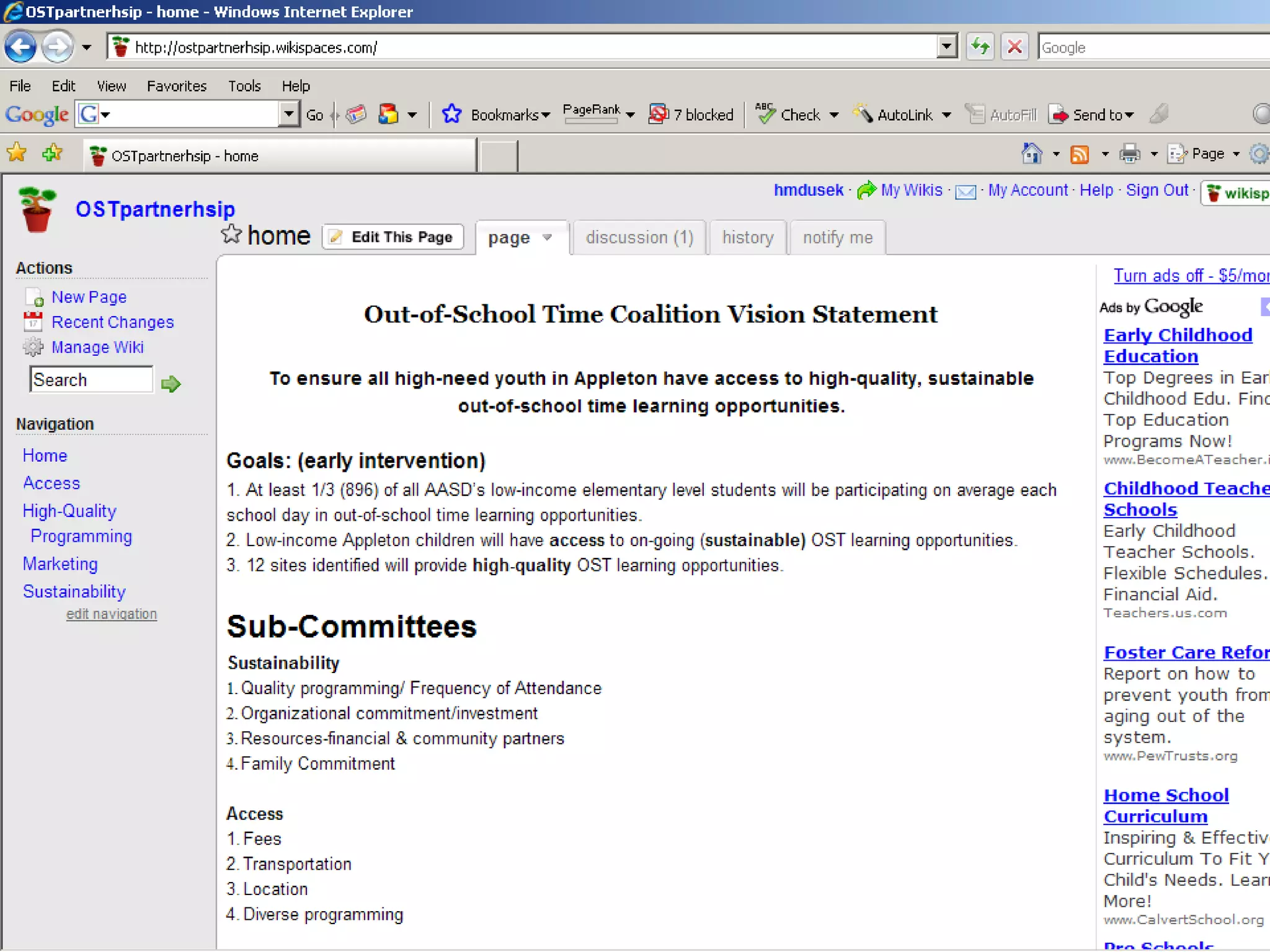Click the Refresh page icon
Viewport: 1270px width, 952px height.
980,47
